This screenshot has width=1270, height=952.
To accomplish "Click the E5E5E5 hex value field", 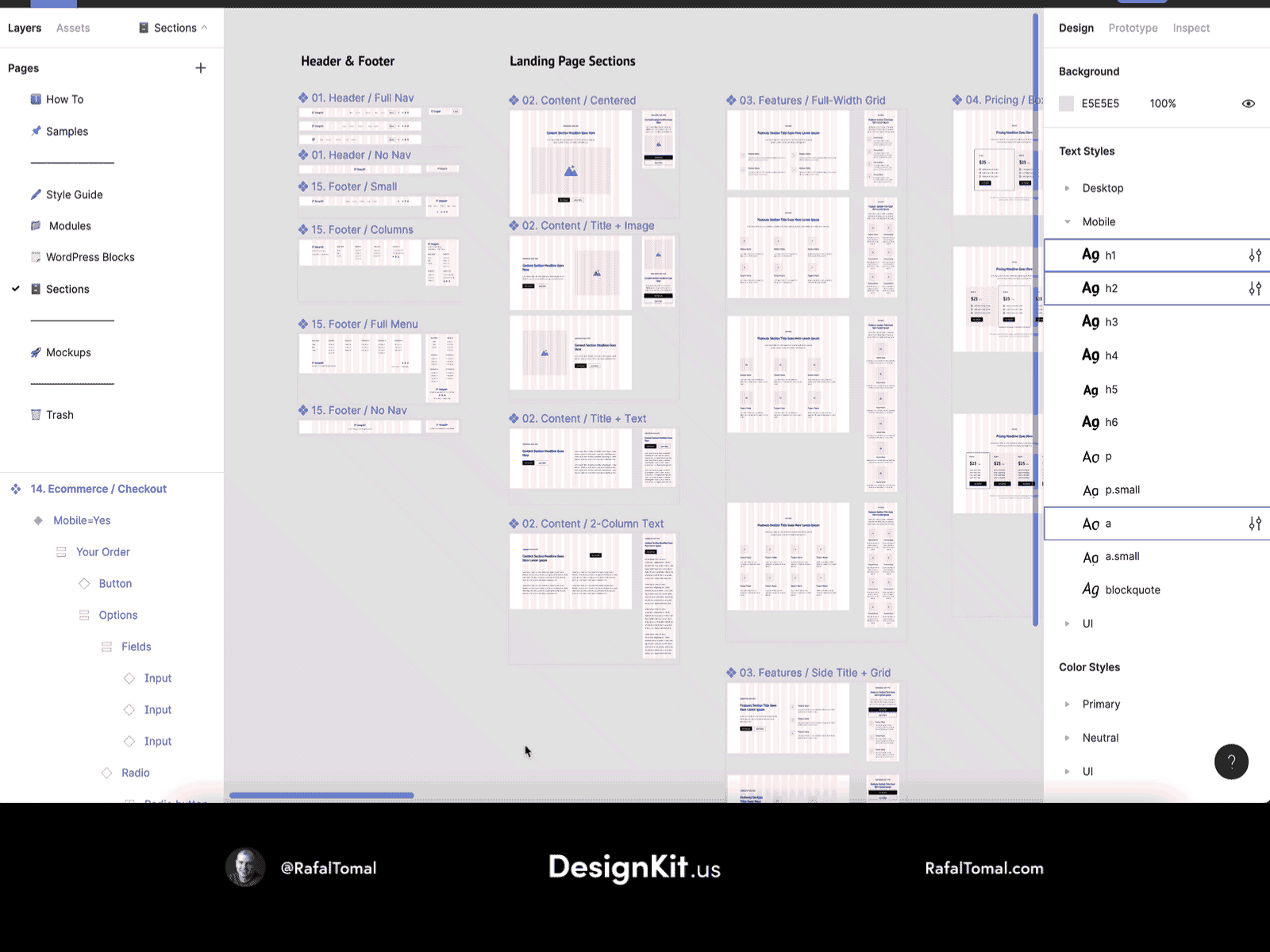I will point(1100,103).
